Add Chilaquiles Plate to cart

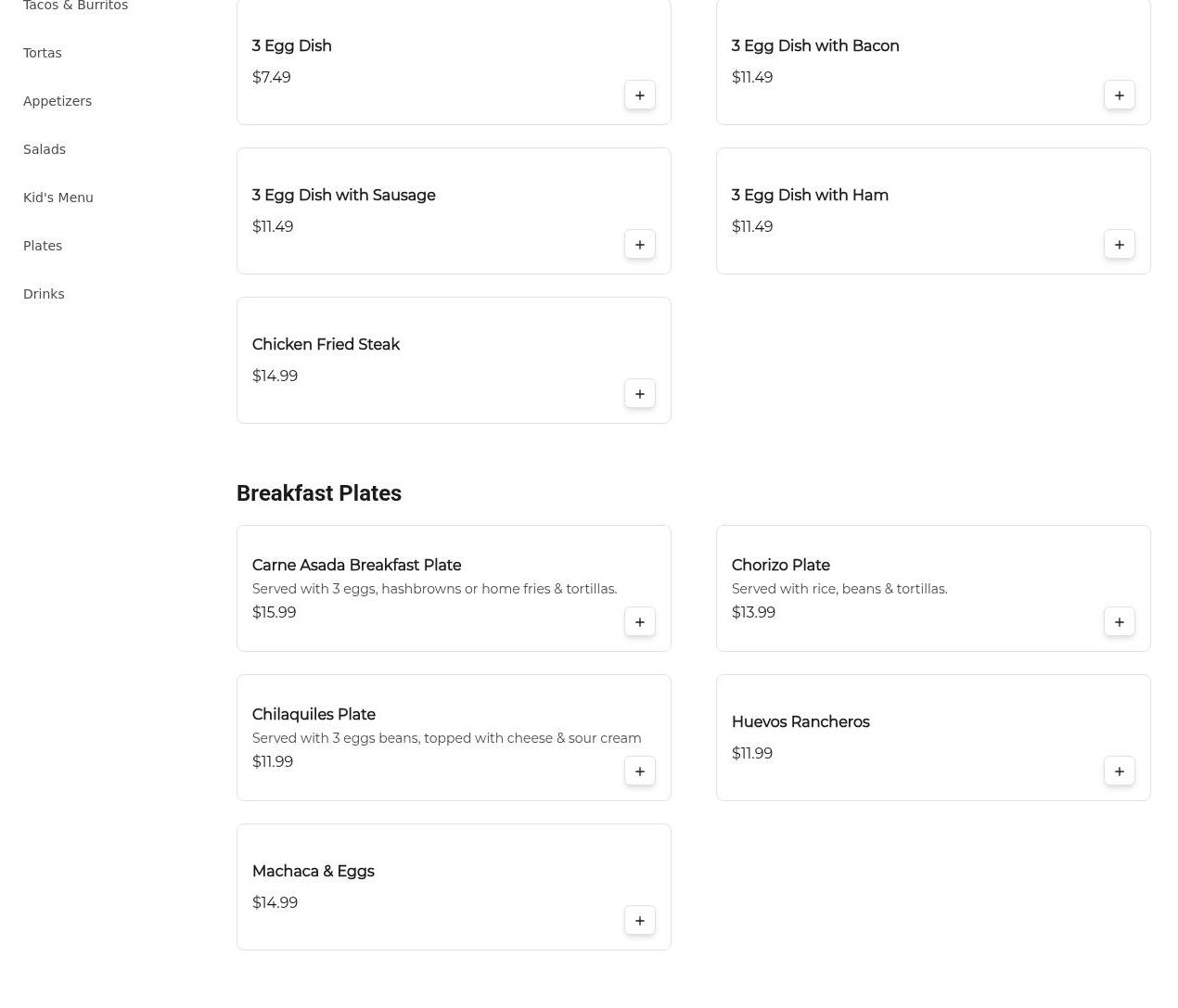pos(639,772)
